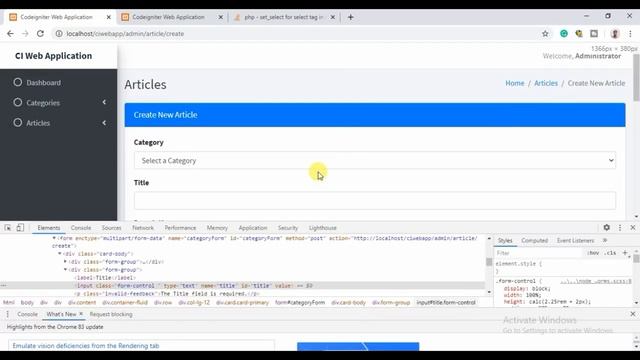This screenshot has height=360, width=640.
Task: Switch to the Computed styles tab
Action: pos(534,240)
